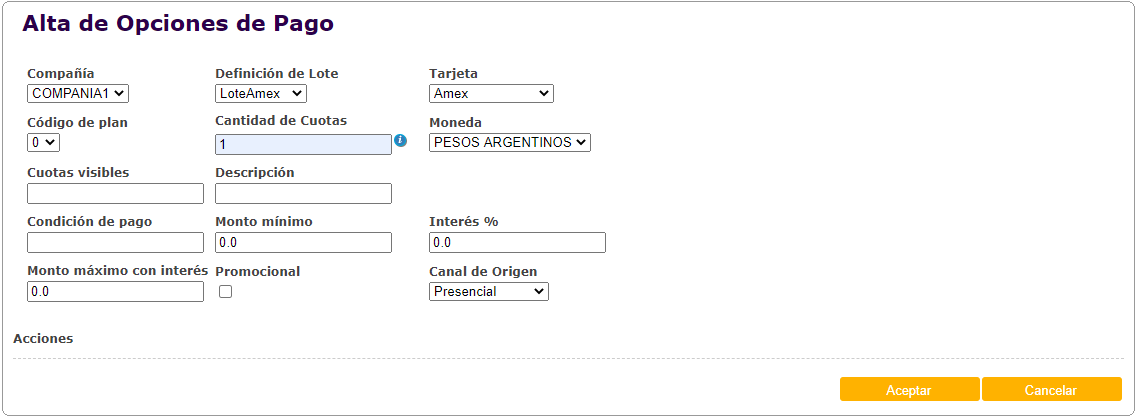
Task: Toggle the Promocional checkbox
Action: pos(225,292)
